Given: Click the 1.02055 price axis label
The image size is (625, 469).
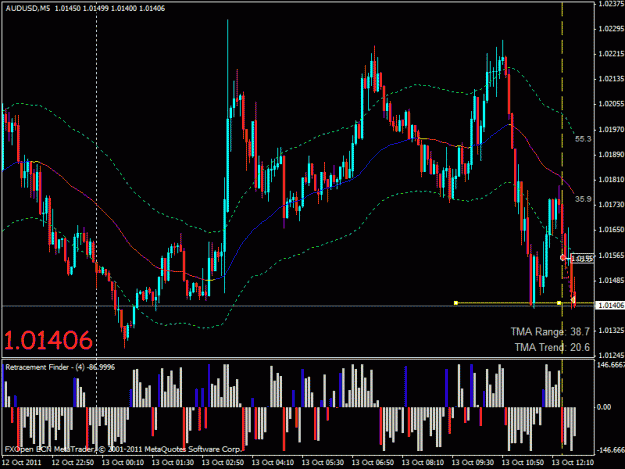Looking at the screenshot, I should [x=611, y=104].
